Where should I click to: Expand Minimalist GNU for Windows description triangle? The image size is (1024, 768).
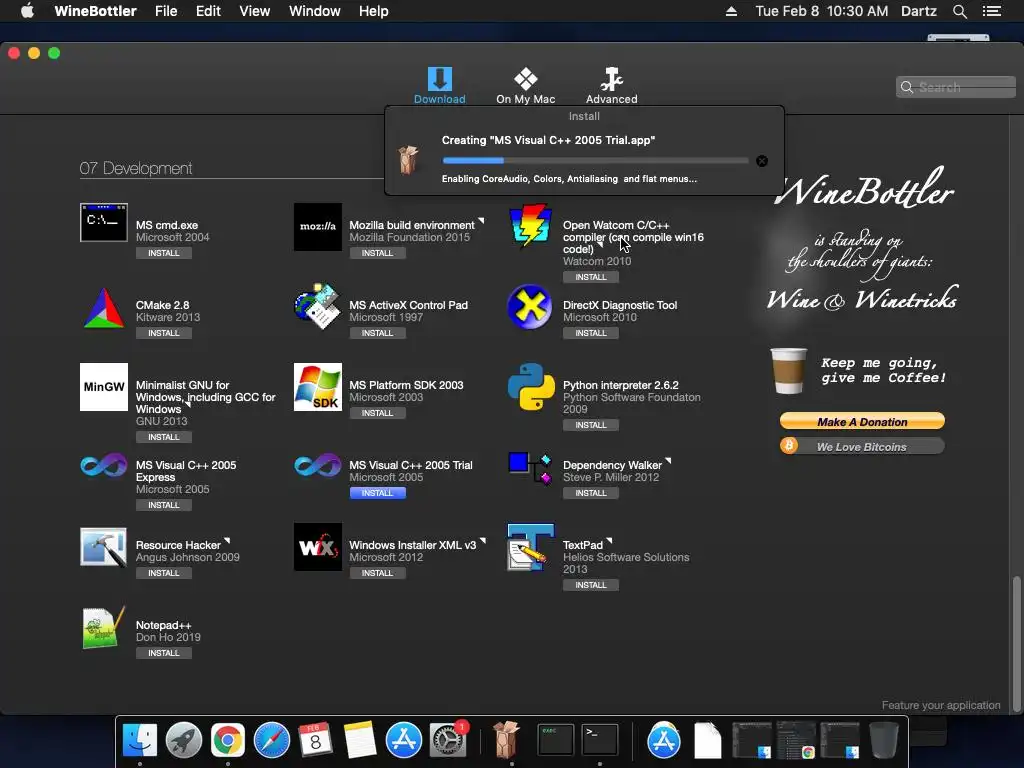point(188,406)
